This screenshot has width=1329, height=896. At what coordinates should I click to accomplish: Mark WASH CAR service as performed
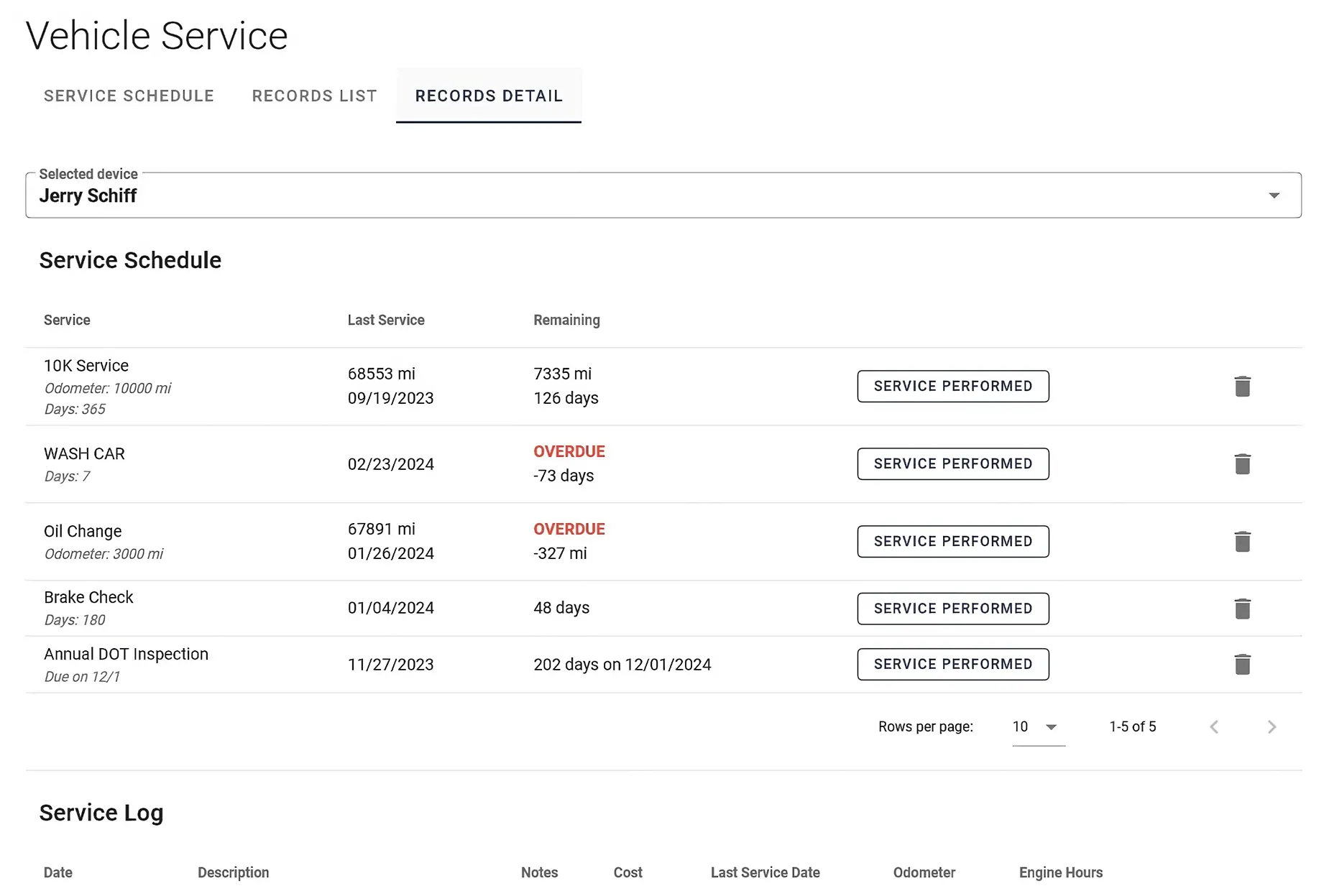pos(952,463)
